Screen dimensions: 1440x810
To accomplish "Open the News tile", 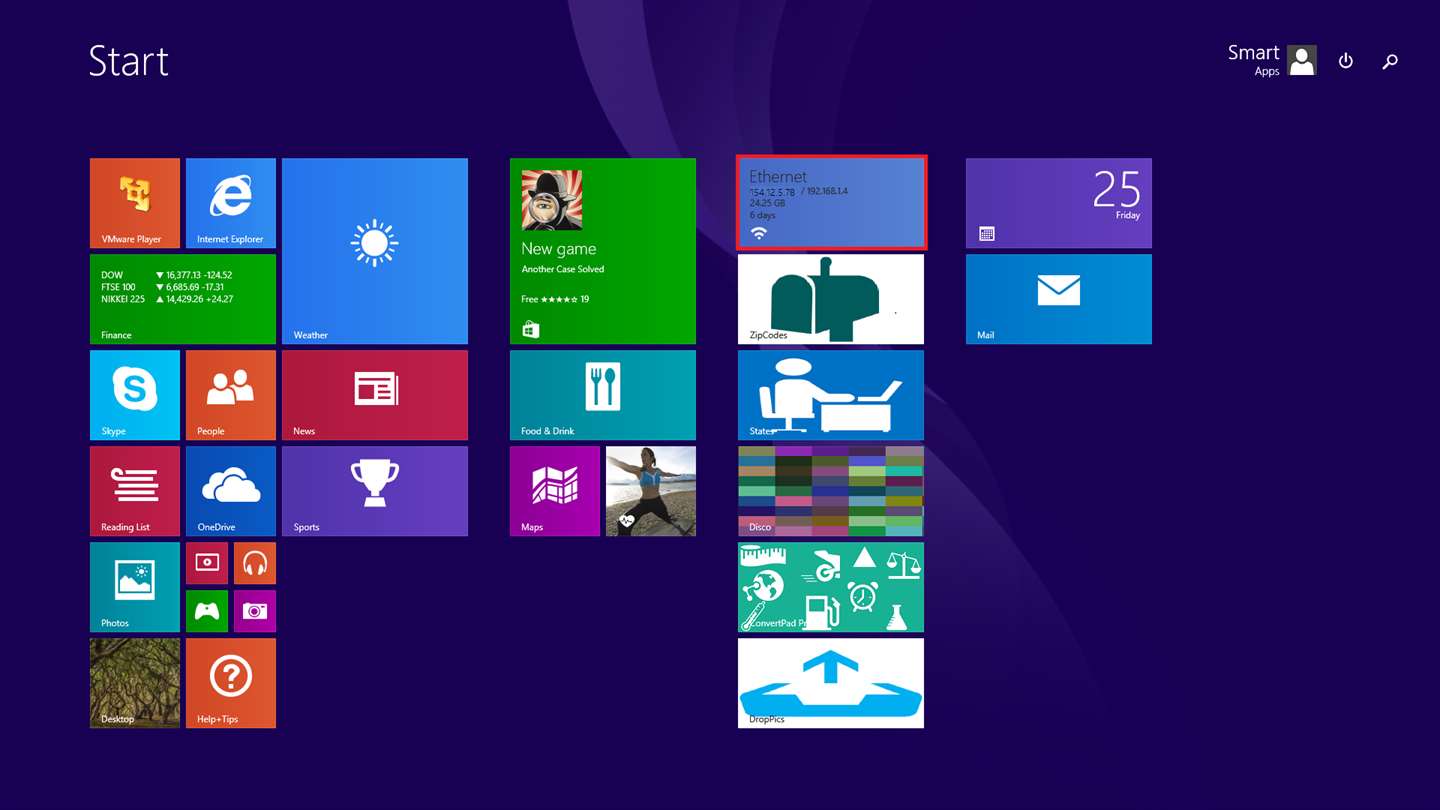I will 375,395.
